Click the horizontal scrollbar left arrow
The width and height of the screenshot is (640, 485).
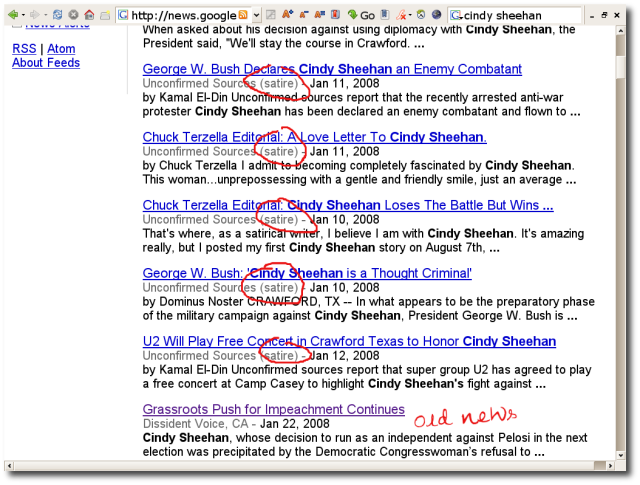[9, 465]
